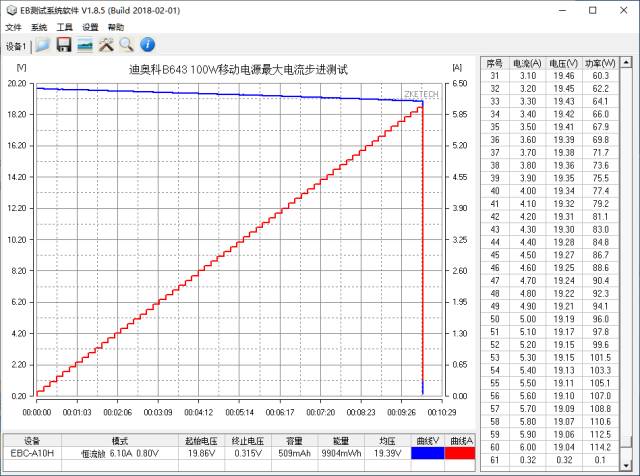Click the data table scroll down arrow

[x=626, y=465]
